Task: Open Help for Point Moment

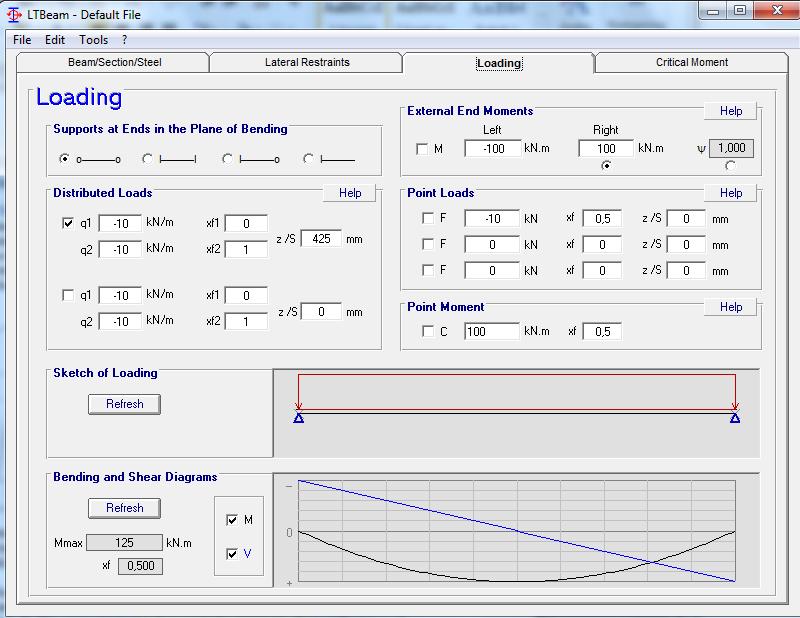Action: (x=731, y=307)
